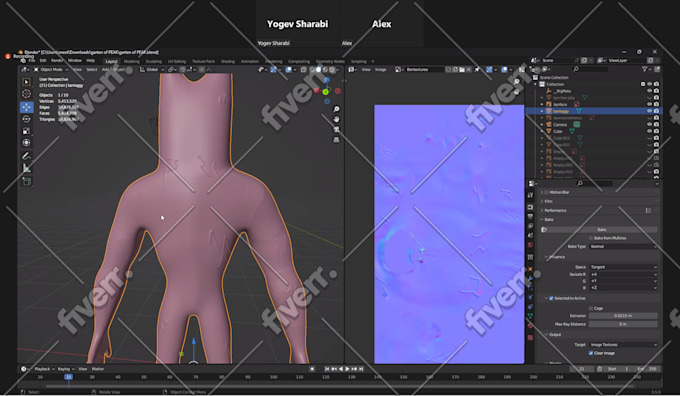This screenshot has height=396, width=680.
Task: Open the Texture properties checker tab
Action: pyautogui.click(x=530, y=337)
